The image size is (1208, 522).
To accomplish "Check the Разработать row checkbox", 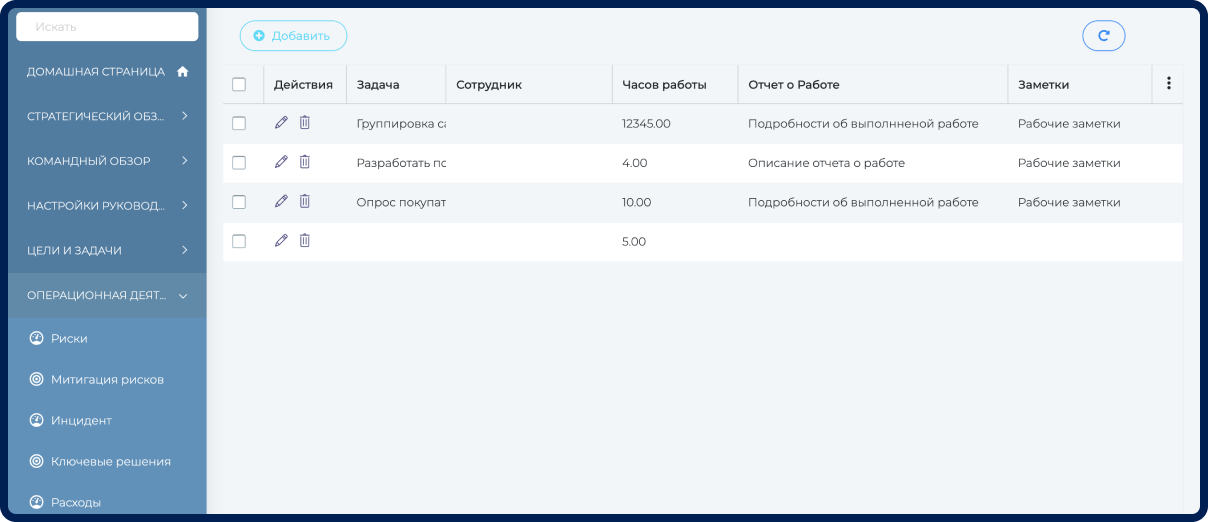I will 239,162.
